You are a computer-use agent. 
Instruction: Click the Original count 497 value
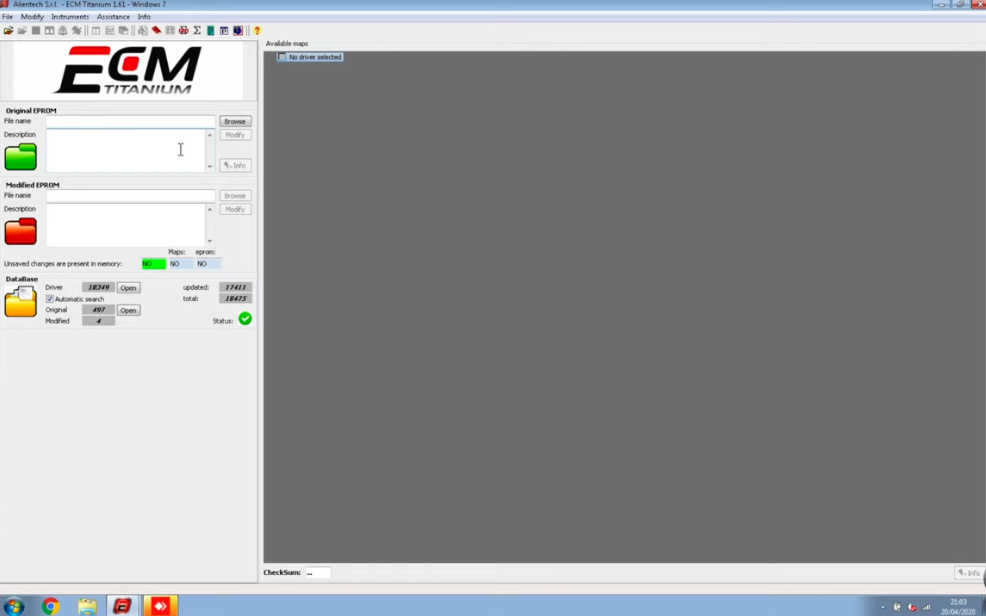point(98,310)
